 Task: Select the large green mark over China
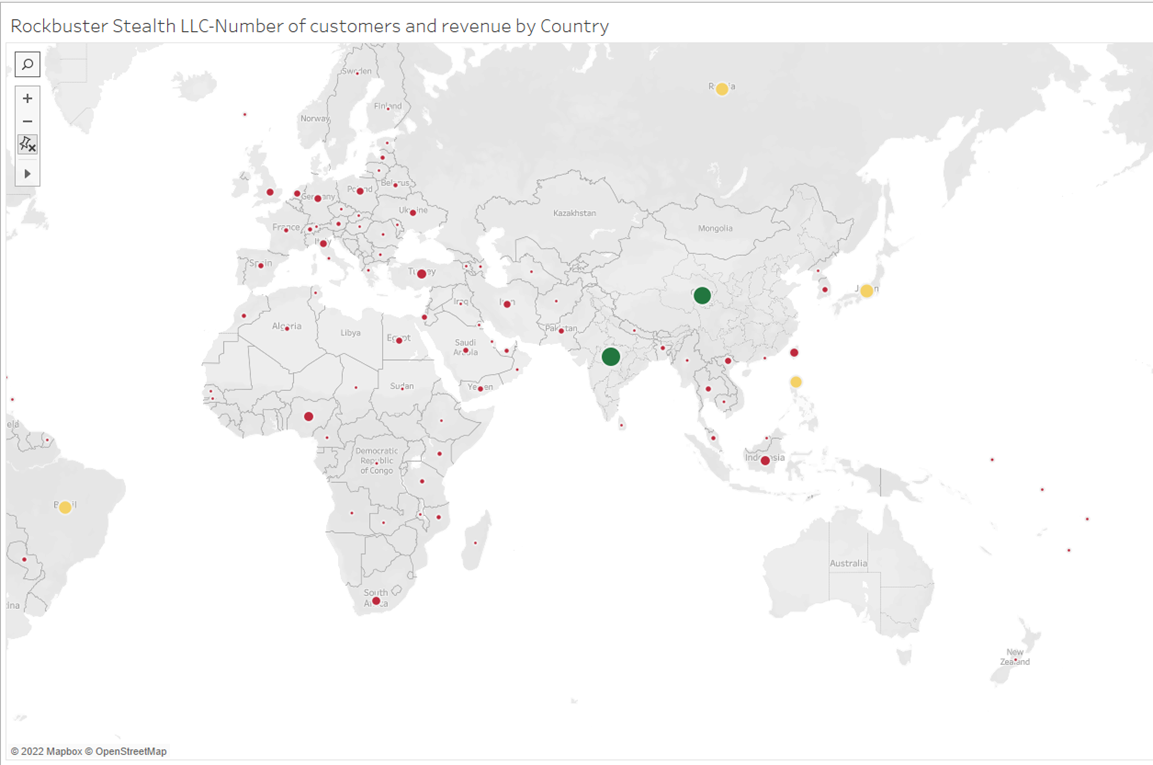coord(700,295)
